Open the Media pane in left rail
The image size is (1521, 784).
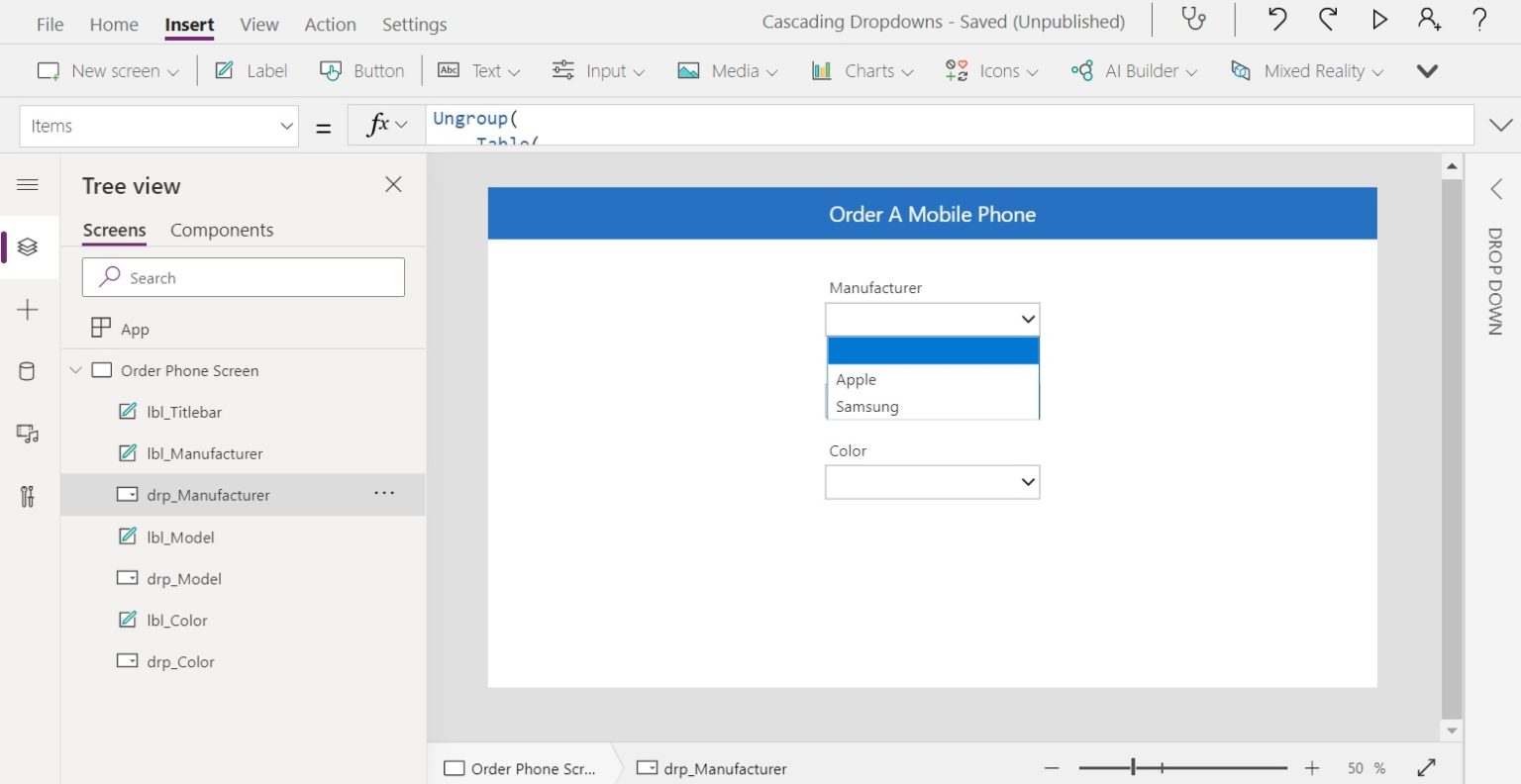pos(28,434)
